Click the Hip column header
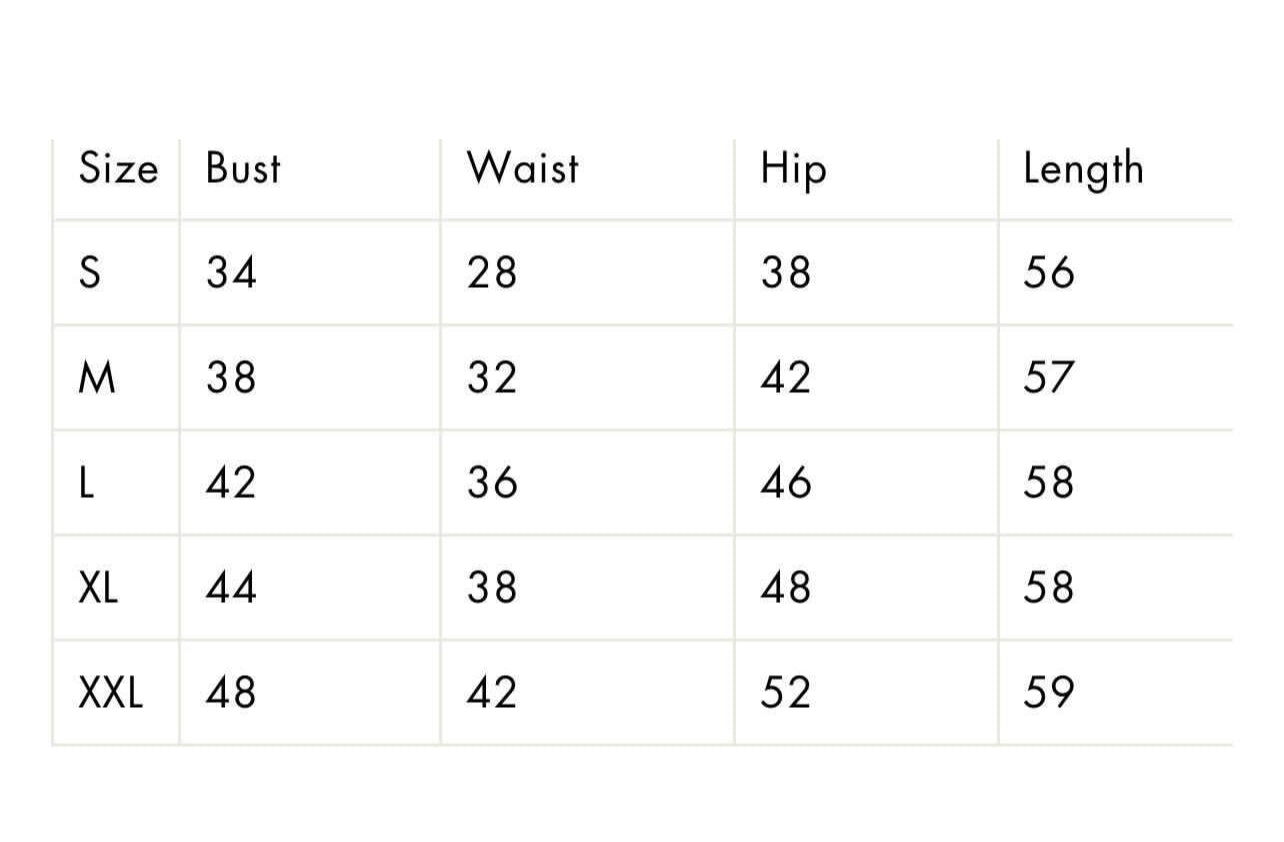This screenshot has height=842, width=1284. 793,170
